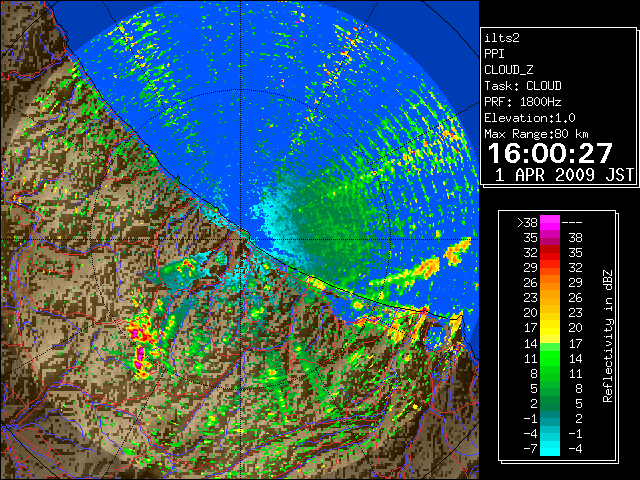This screenshot has width=640, height=480.
Task: Click the '>38' legend value
Action: click(x=527, y=223)
